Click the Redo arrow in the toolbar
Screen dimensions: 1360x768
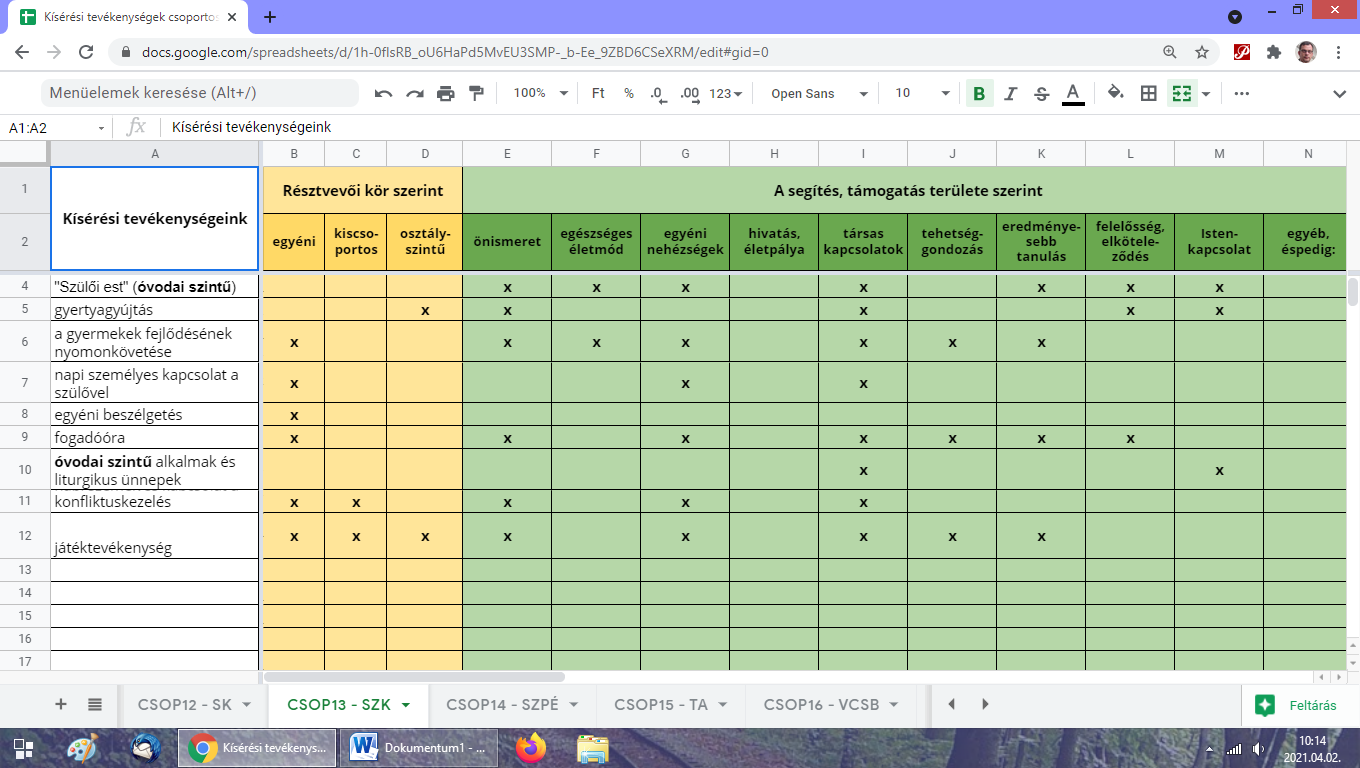414,93
